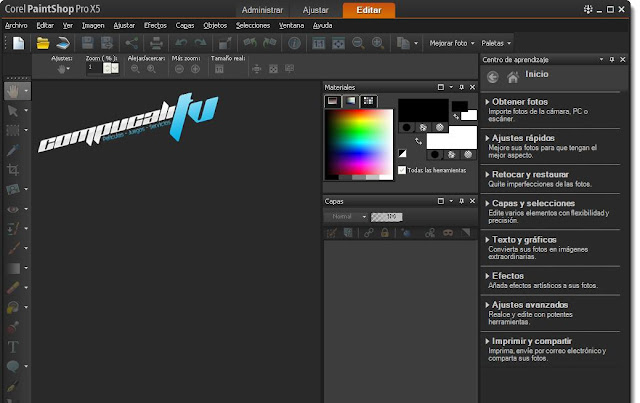Click the scanner import icon
Screen dimensions: 640x403
coord(63,43)
